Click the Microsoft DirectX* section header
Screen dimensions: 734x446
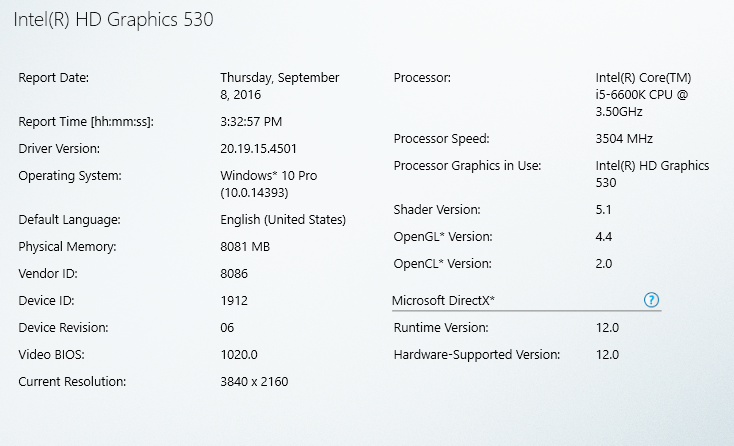443,300
